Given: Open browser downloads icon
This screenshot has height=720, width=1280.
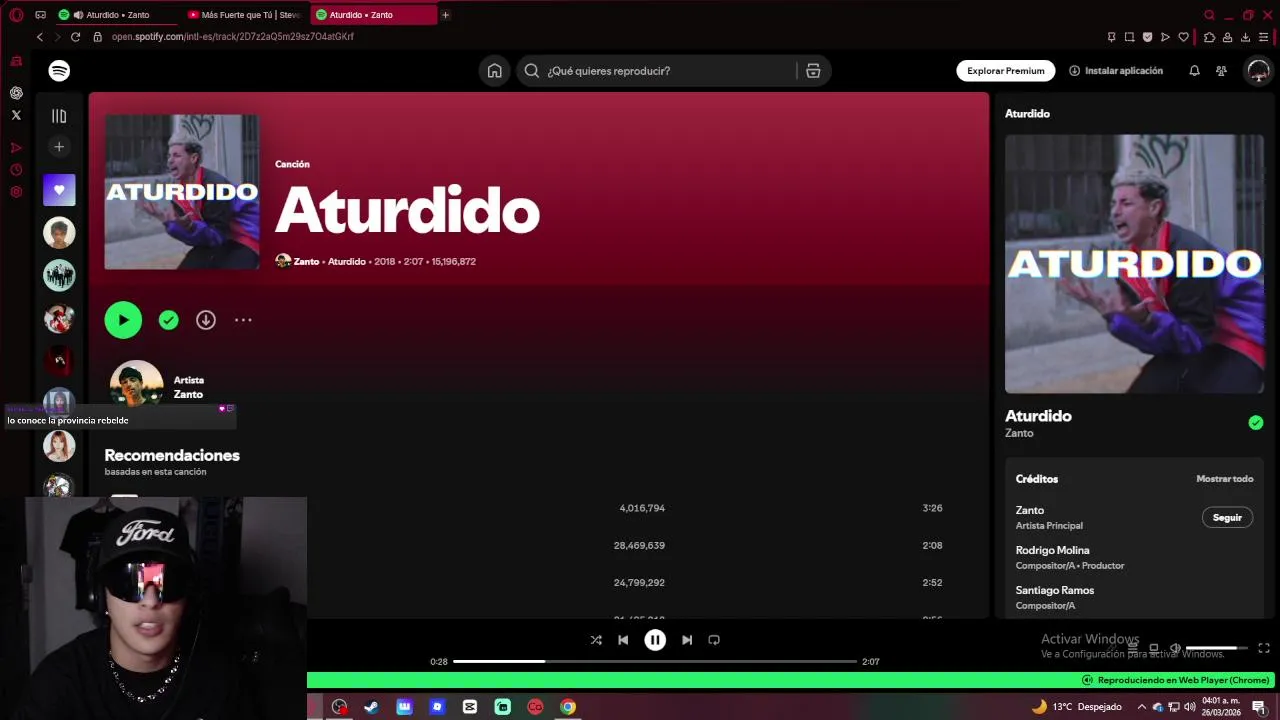Looking at the screenshot, I should [x=1245, y=37].
